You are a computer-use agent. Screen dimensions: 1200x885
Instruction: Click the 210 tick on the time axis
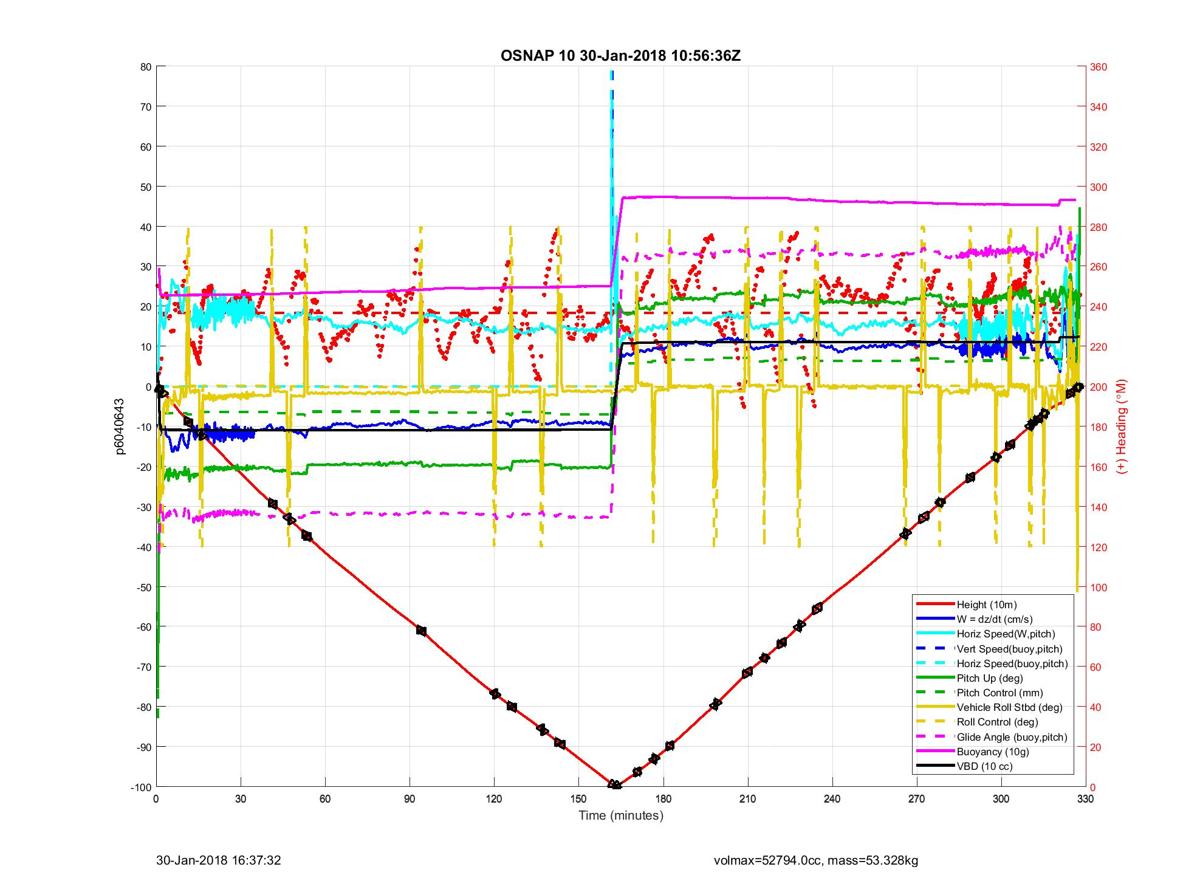coord(747,799)
